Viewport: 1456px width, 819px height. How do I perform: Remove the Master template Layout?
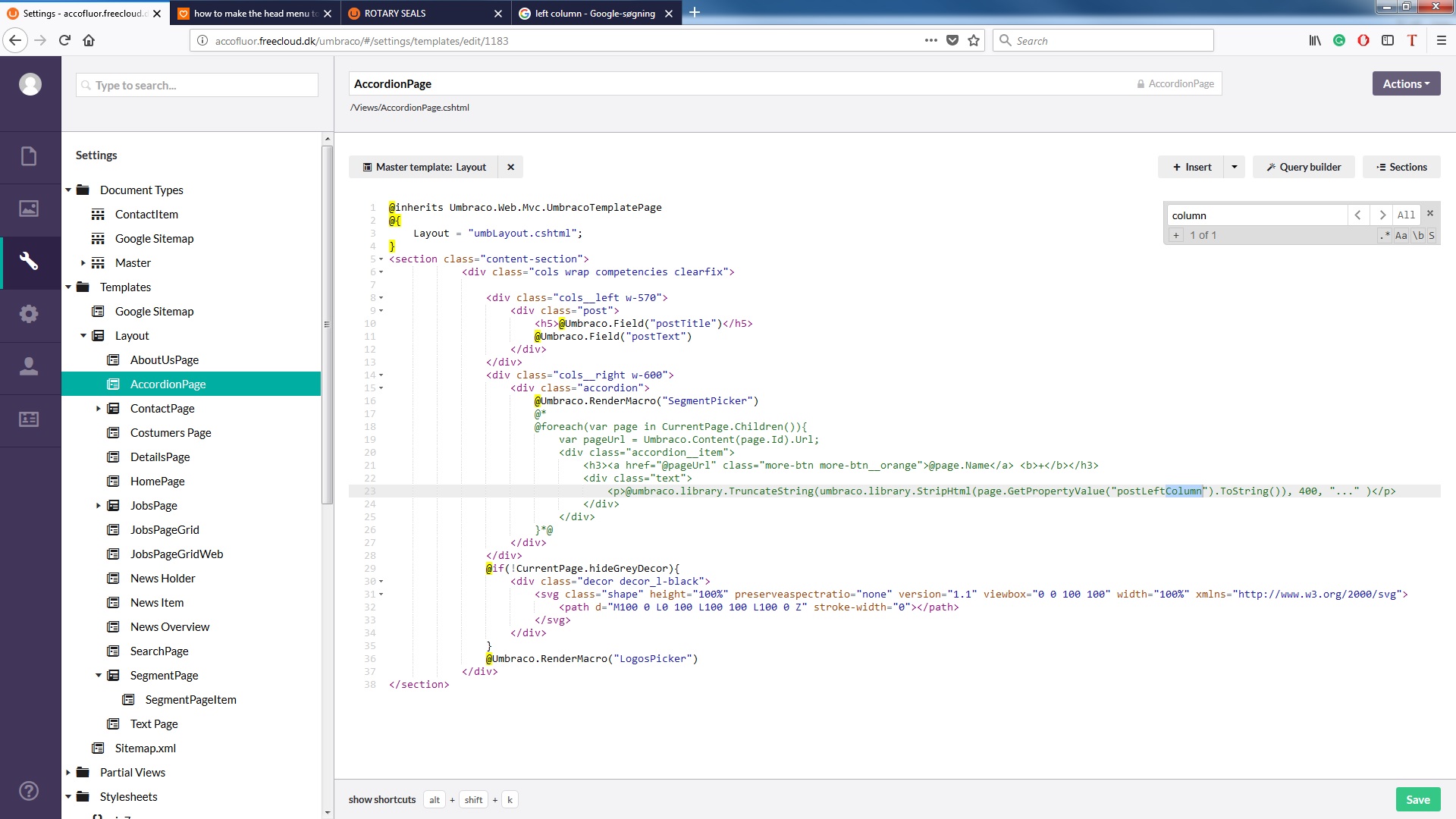pos(511,167)
